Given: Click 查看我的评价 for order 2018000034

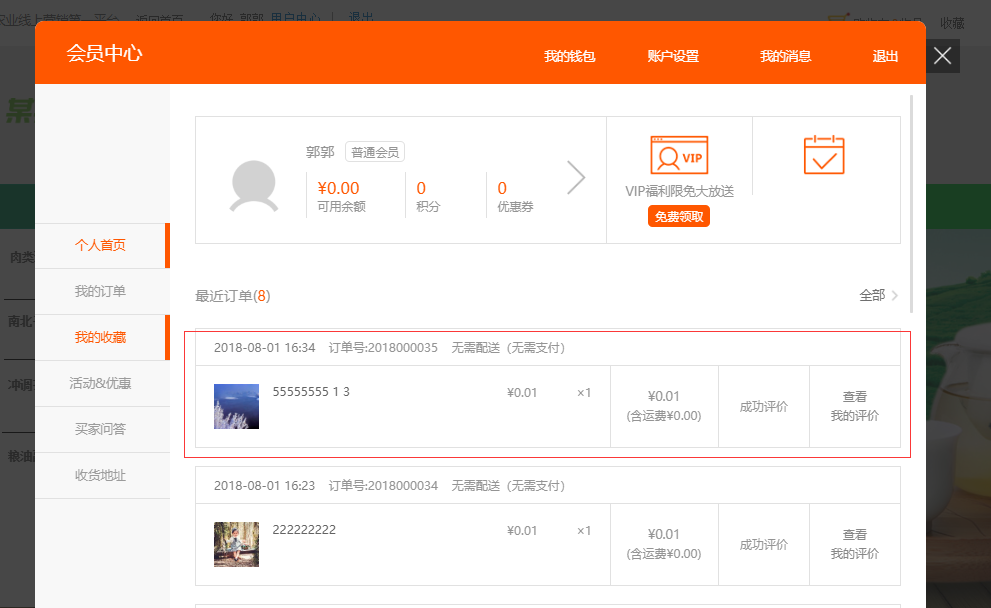Looking at the screenshot, I should [854, 544].
